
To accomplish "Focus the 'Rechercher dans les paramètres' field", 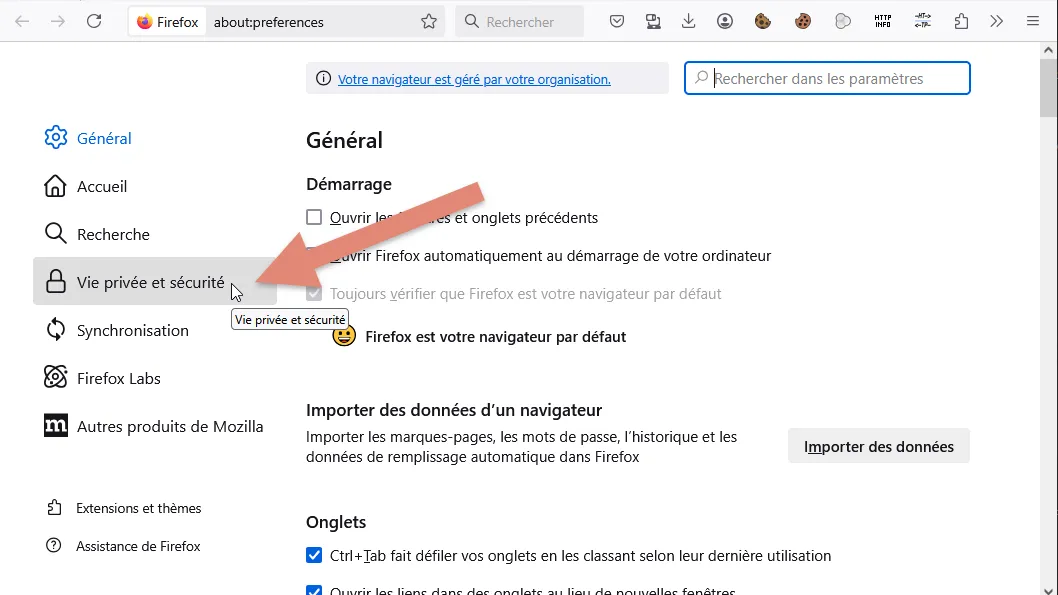I will coord(827,78).
